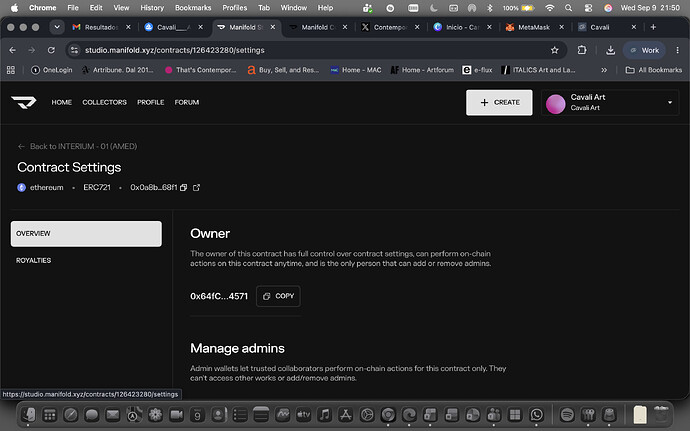Click the ethereum network icon
This screenshot has width=690, height=431.
(x=22, y=188)
